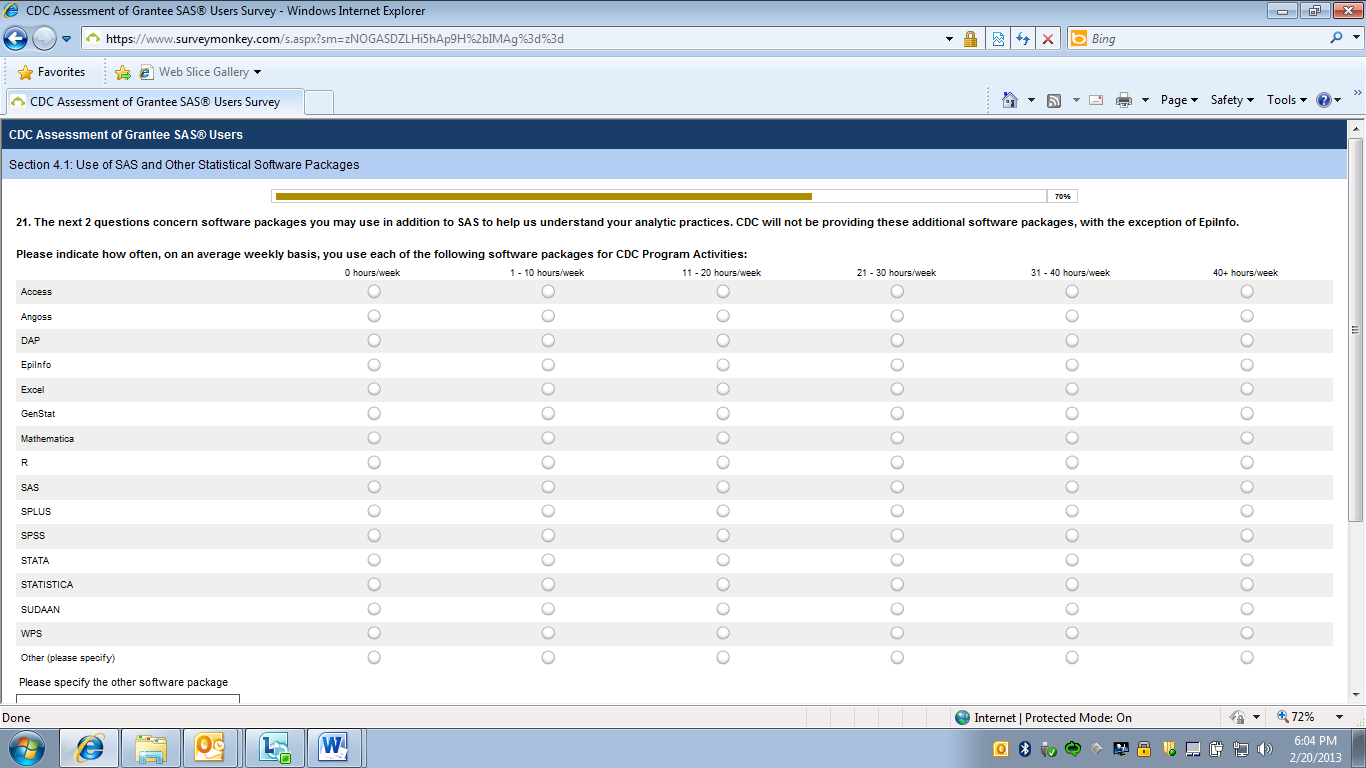Click the Favorites star button
This screenshot has height=768, width=1366.
[52, 72]
